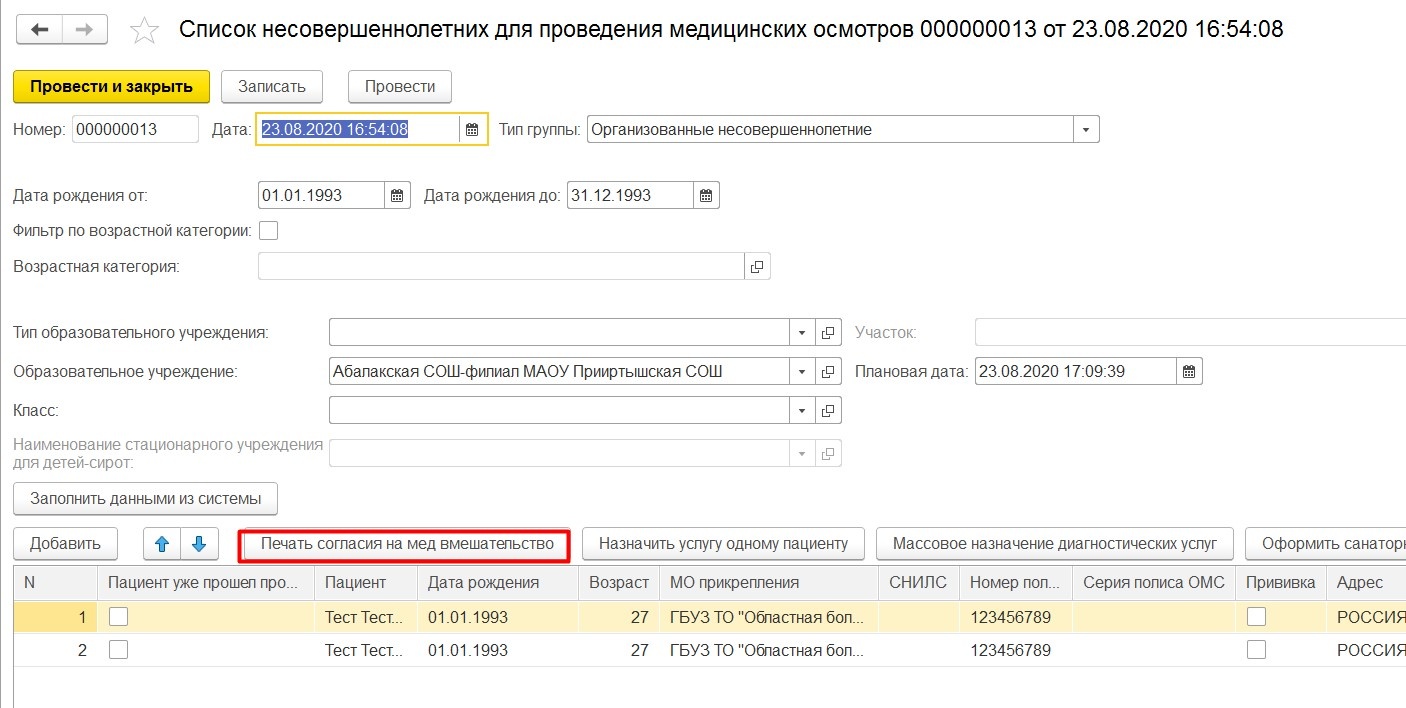Open calendar for Дата рождения от
The width and height of the screenshot is (1406, 708).
click(x=397, y=196)
